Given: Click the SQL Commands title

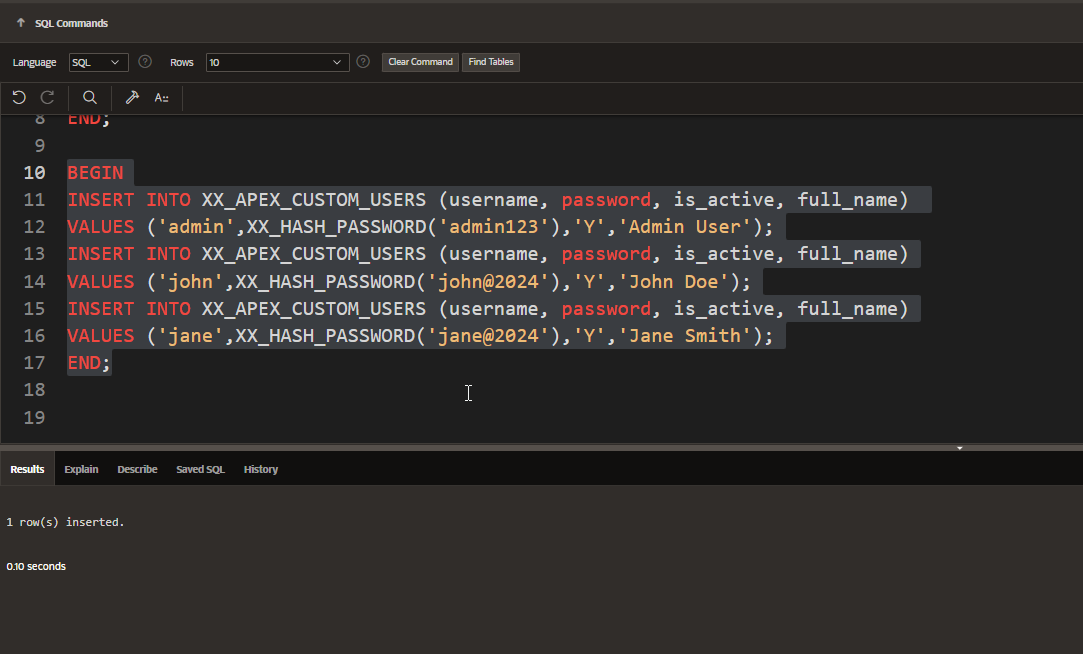Looking at the screenshot, I should tap(71, 23).
